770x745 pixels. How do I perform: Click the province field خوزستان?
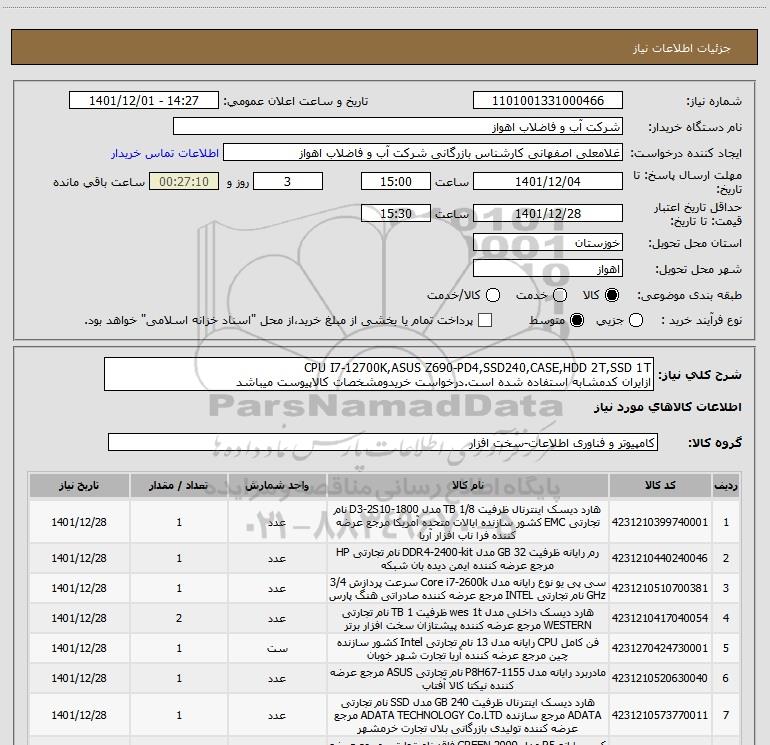click(x=548, y=243)
